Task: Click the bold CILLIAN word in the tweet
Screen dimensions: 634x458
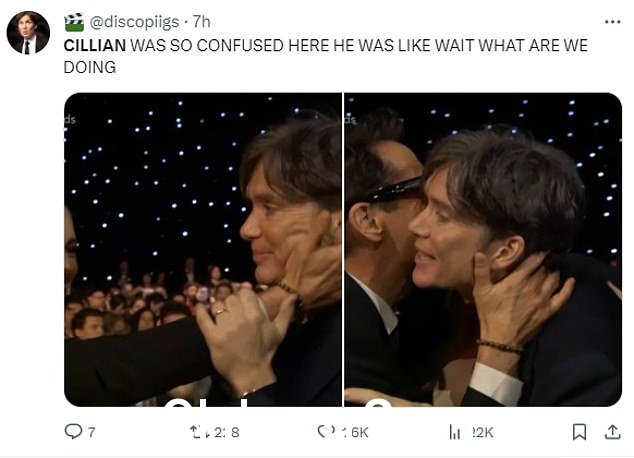Action: pyautogui.click(x=95, y=45)
